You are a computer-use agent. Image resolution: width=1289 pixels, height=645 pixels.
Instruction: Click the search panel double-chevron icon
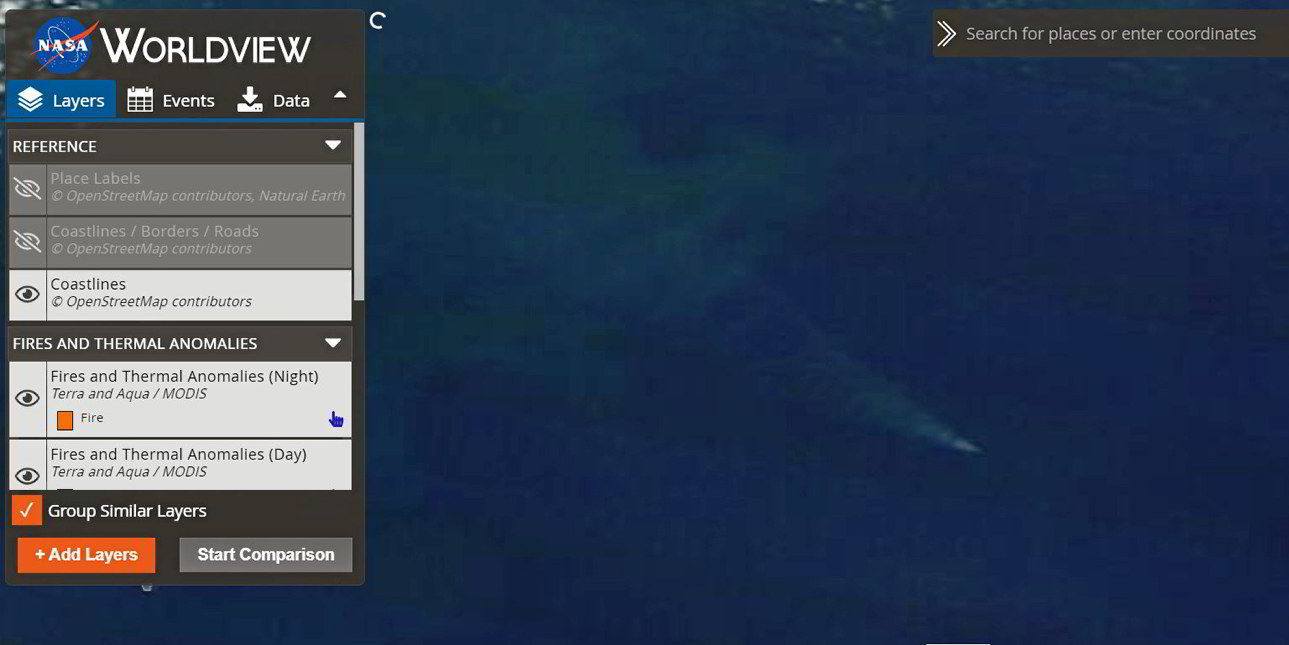pyautogui.click(x=946, y=34)
